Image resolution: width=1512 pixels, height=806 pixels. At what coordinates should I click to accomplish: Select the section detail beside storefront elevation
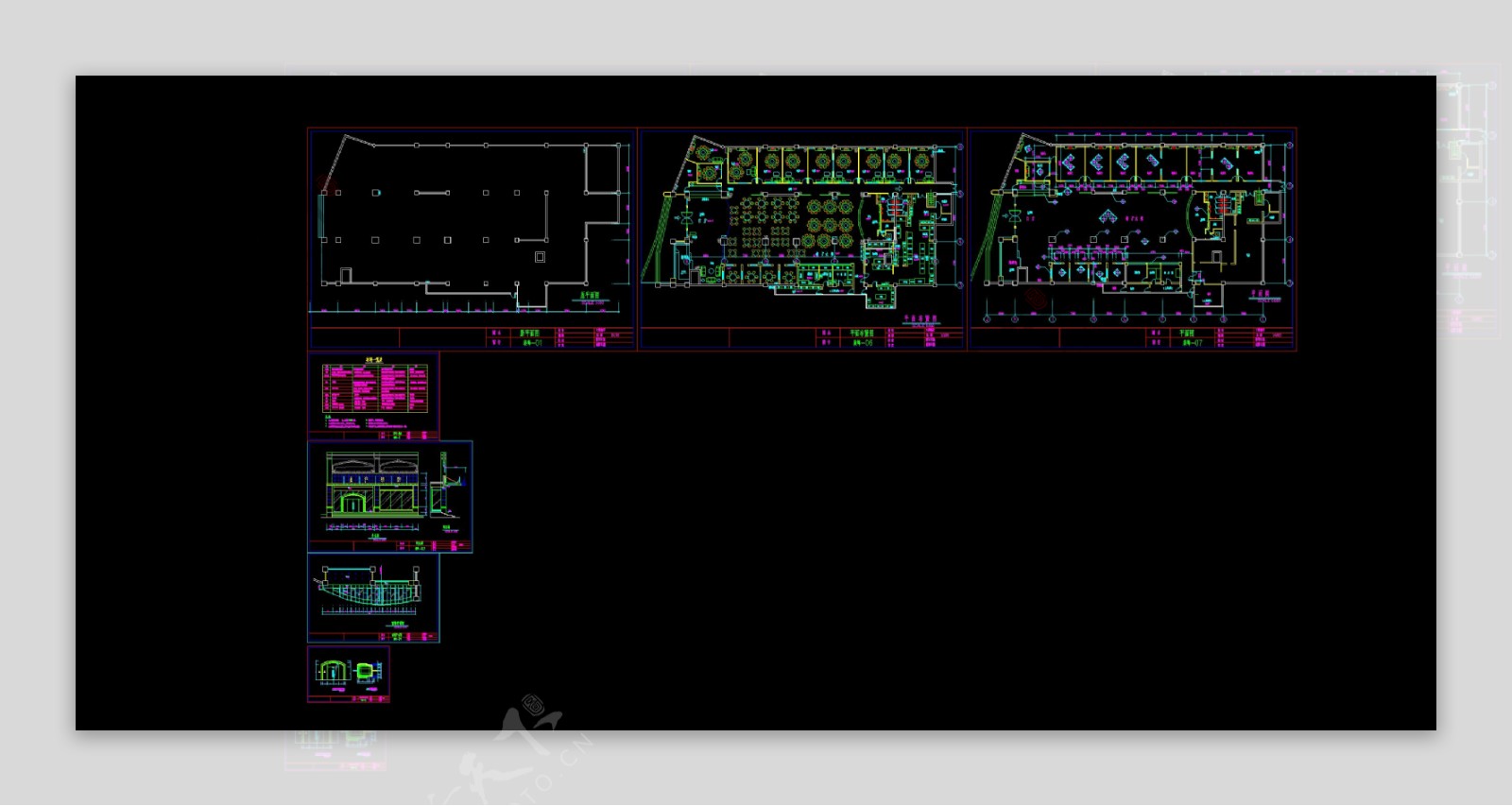point(446,487)
